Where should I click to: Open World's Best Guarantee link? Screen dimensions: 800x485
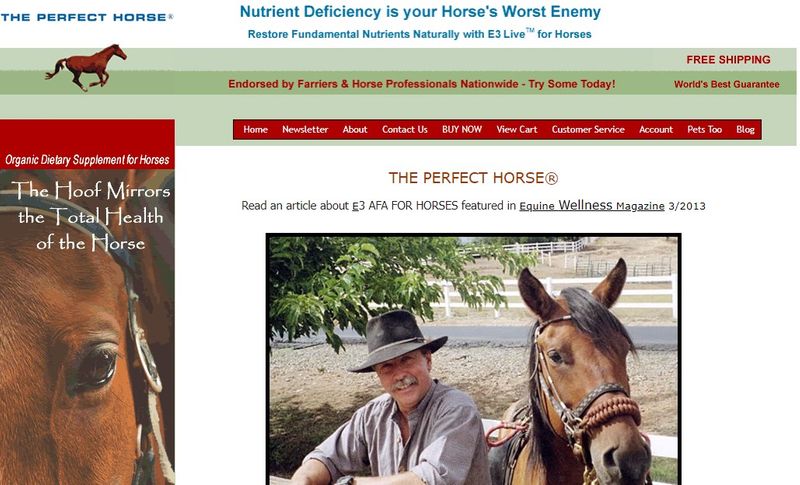727,84
